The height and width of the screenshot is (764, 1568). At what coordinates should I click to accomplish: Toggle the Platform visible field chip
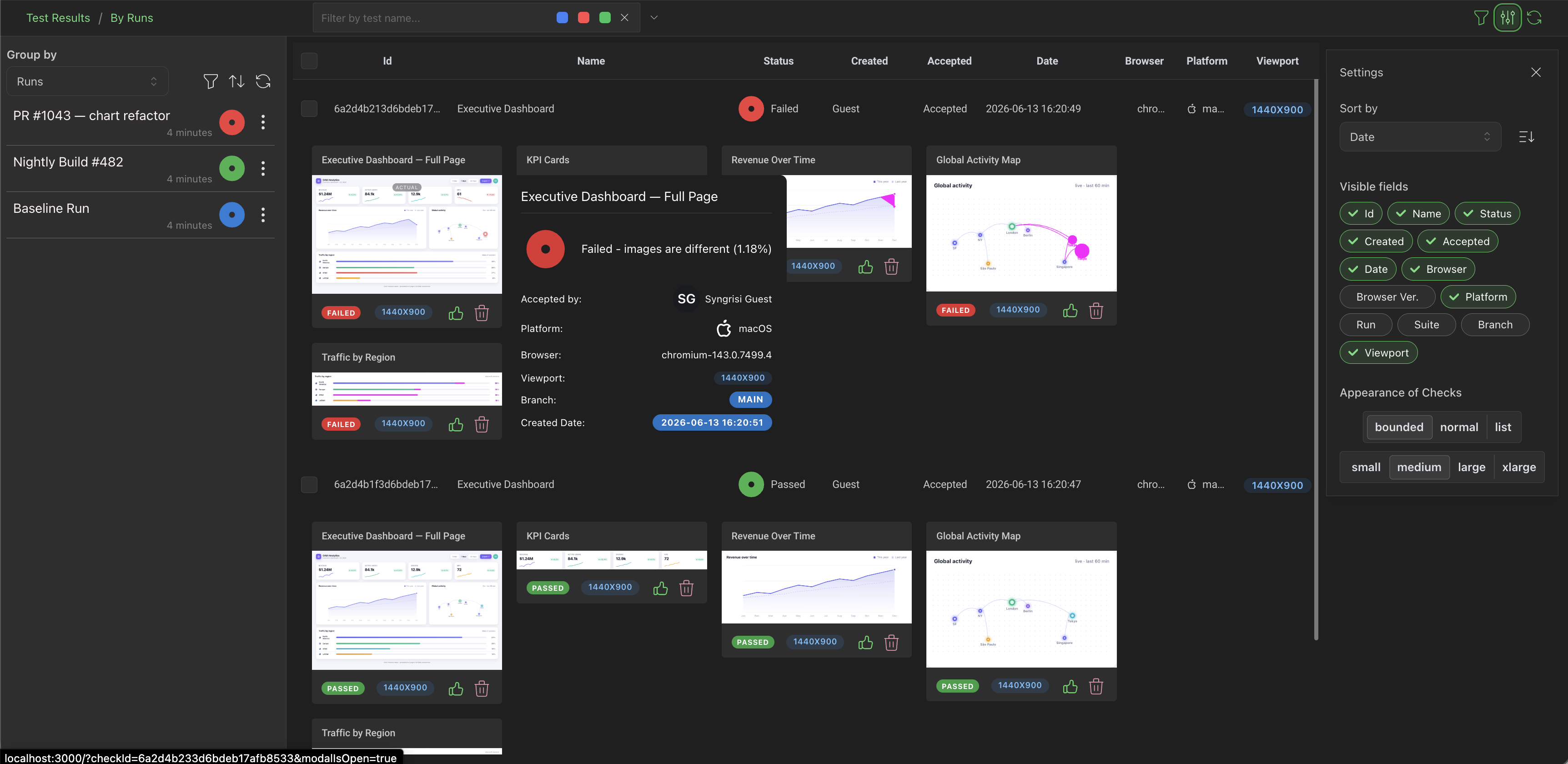point(1478,297)
